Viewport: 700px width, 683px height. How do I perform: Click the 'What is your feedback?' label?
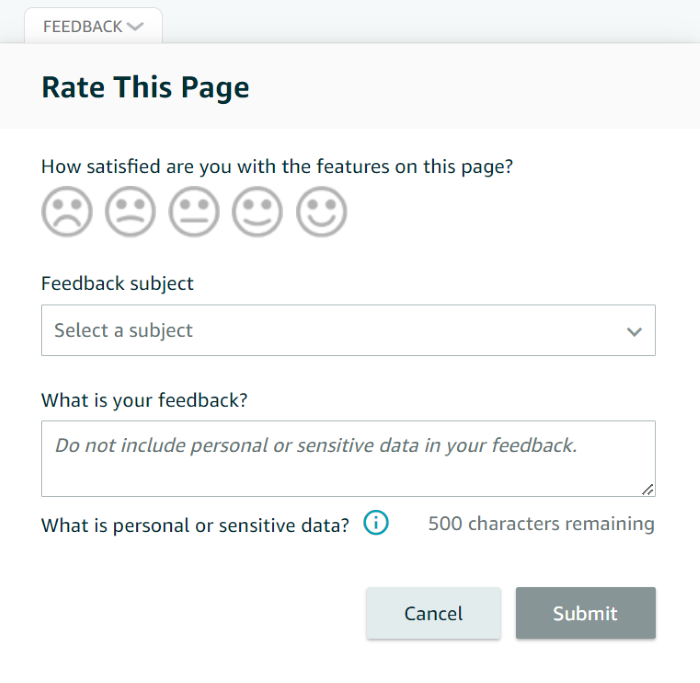click(x=144, y=400)
